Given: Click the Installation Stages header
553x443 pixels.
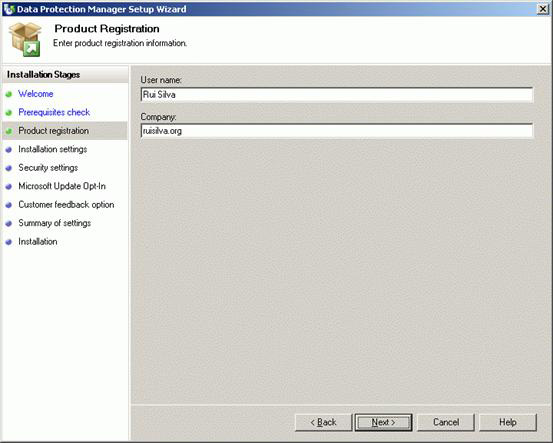Looking at the screenshot, I should (x=43, y=74).
